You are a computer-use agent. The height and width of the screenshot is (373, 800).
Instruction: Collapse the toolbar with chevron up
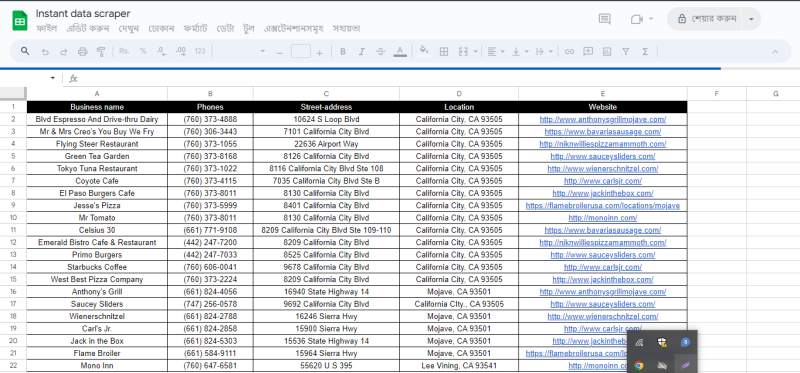(x=775, y=52)
